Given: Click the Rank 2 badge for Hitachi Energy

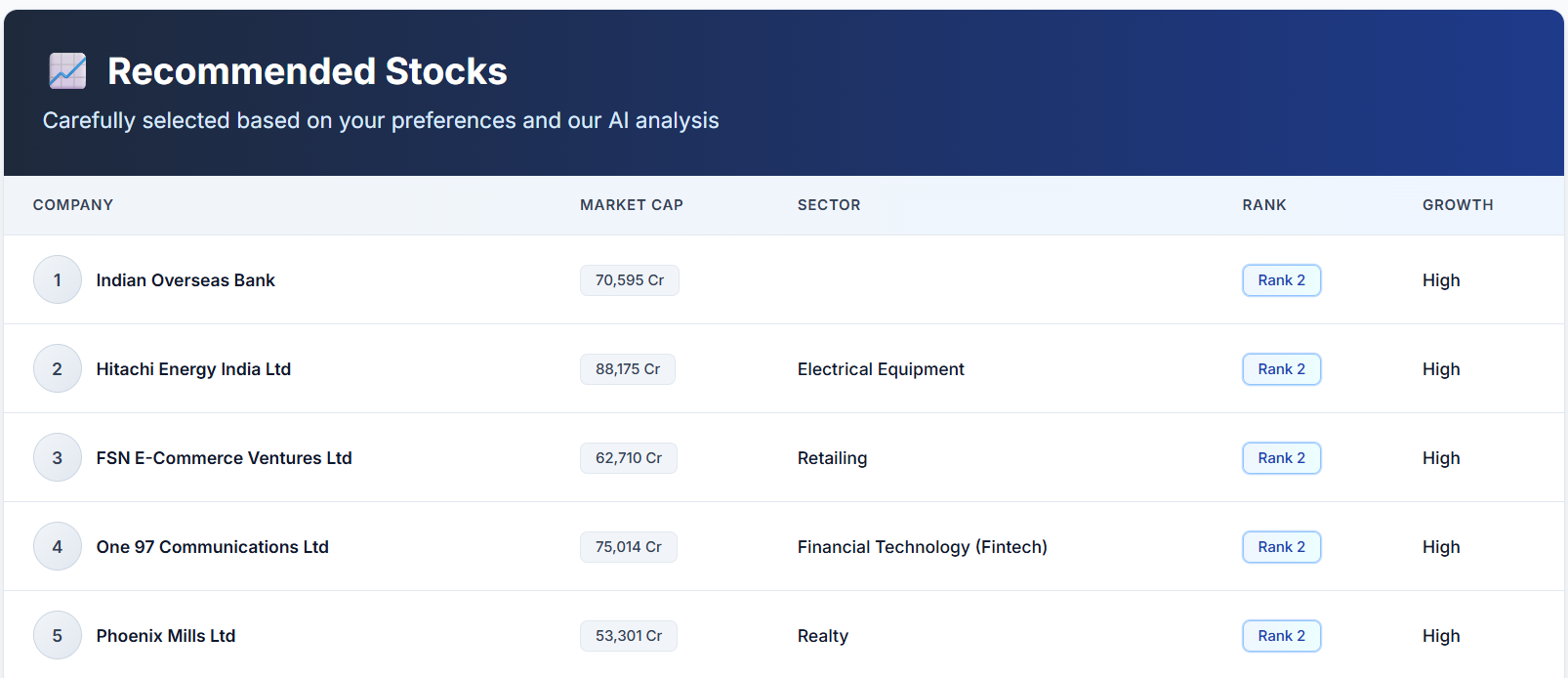Looking at the screenshot, I should [1282, 369].
